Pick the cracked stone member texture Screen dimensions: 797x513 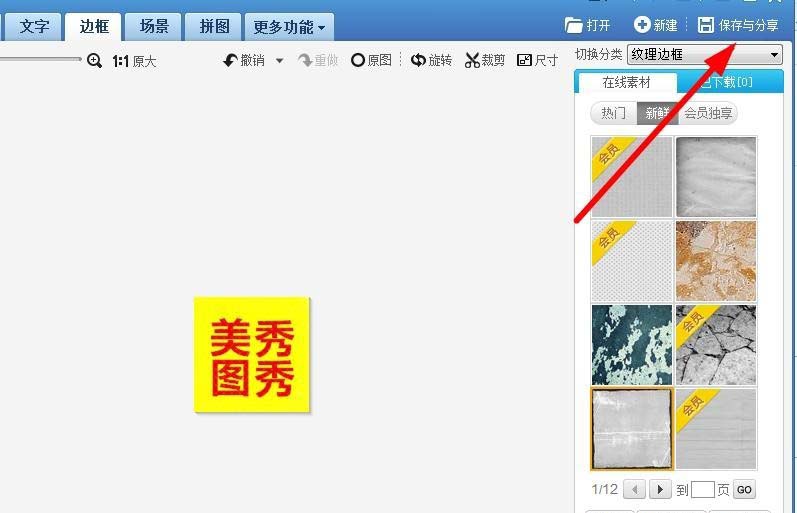[716, 345]
